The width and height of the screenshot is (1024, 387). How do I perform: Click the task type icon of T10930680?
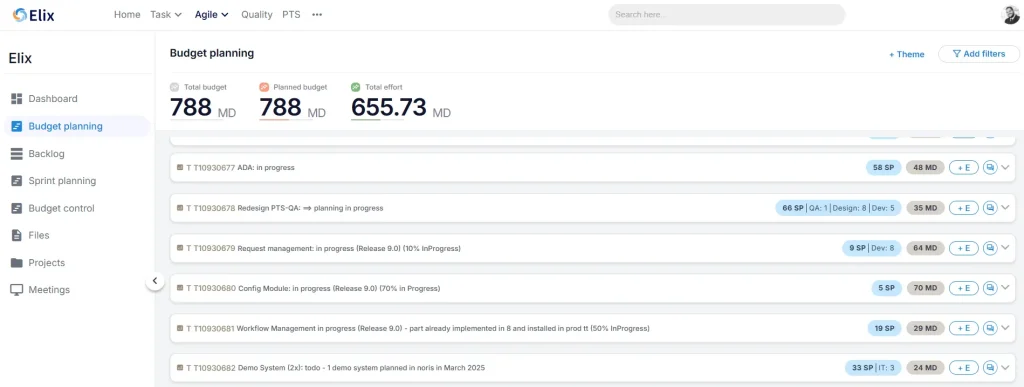coord(180,288)
